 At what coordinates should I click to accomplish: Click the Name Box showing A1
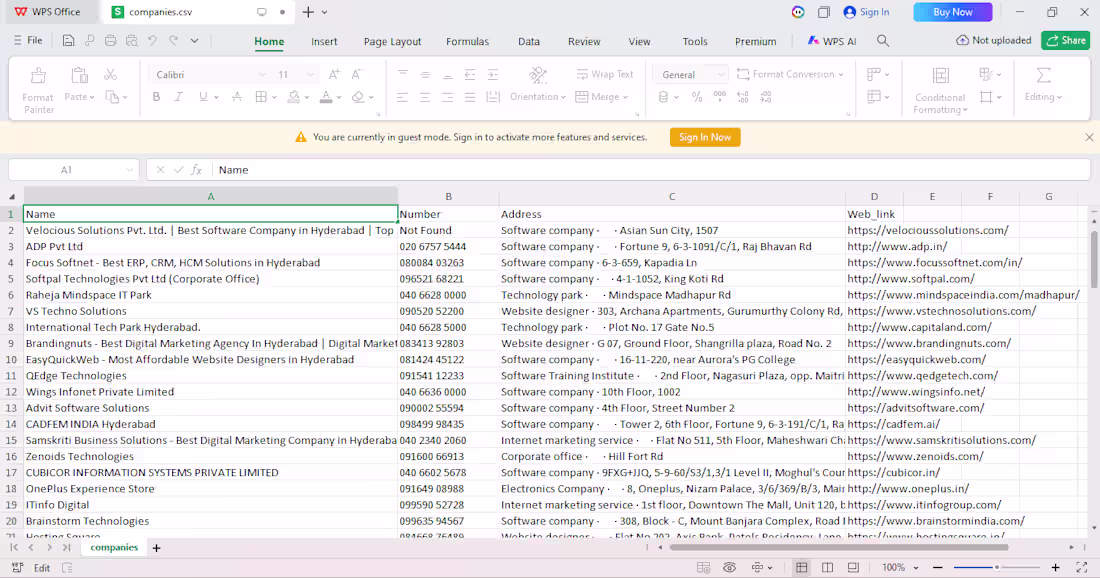click(72, 170)
